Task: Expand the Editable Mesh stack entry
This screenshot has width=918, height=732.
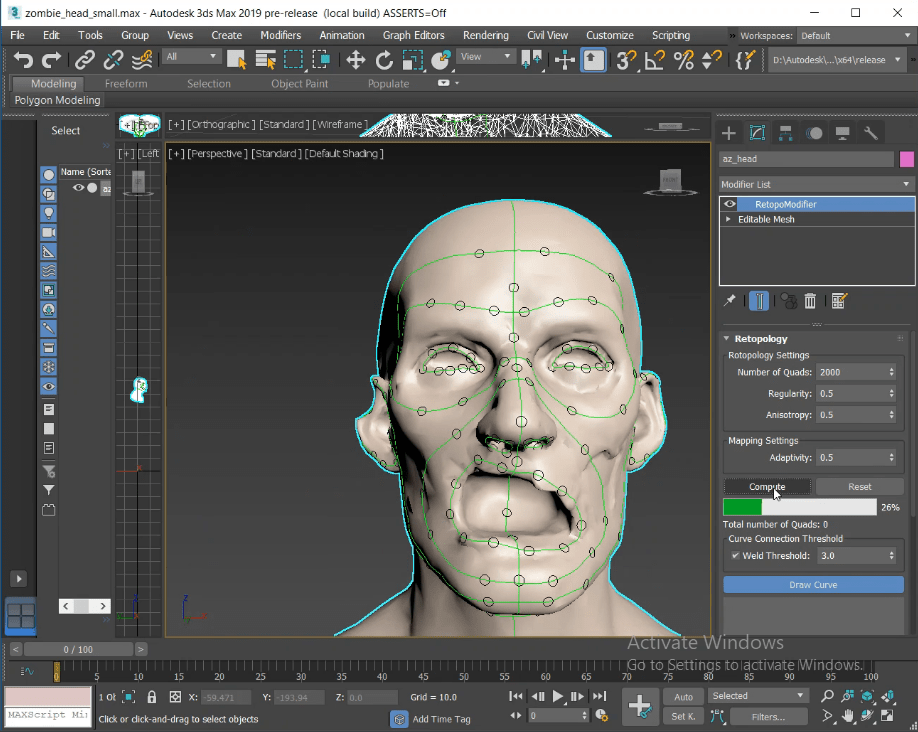Action: (728, 219)
